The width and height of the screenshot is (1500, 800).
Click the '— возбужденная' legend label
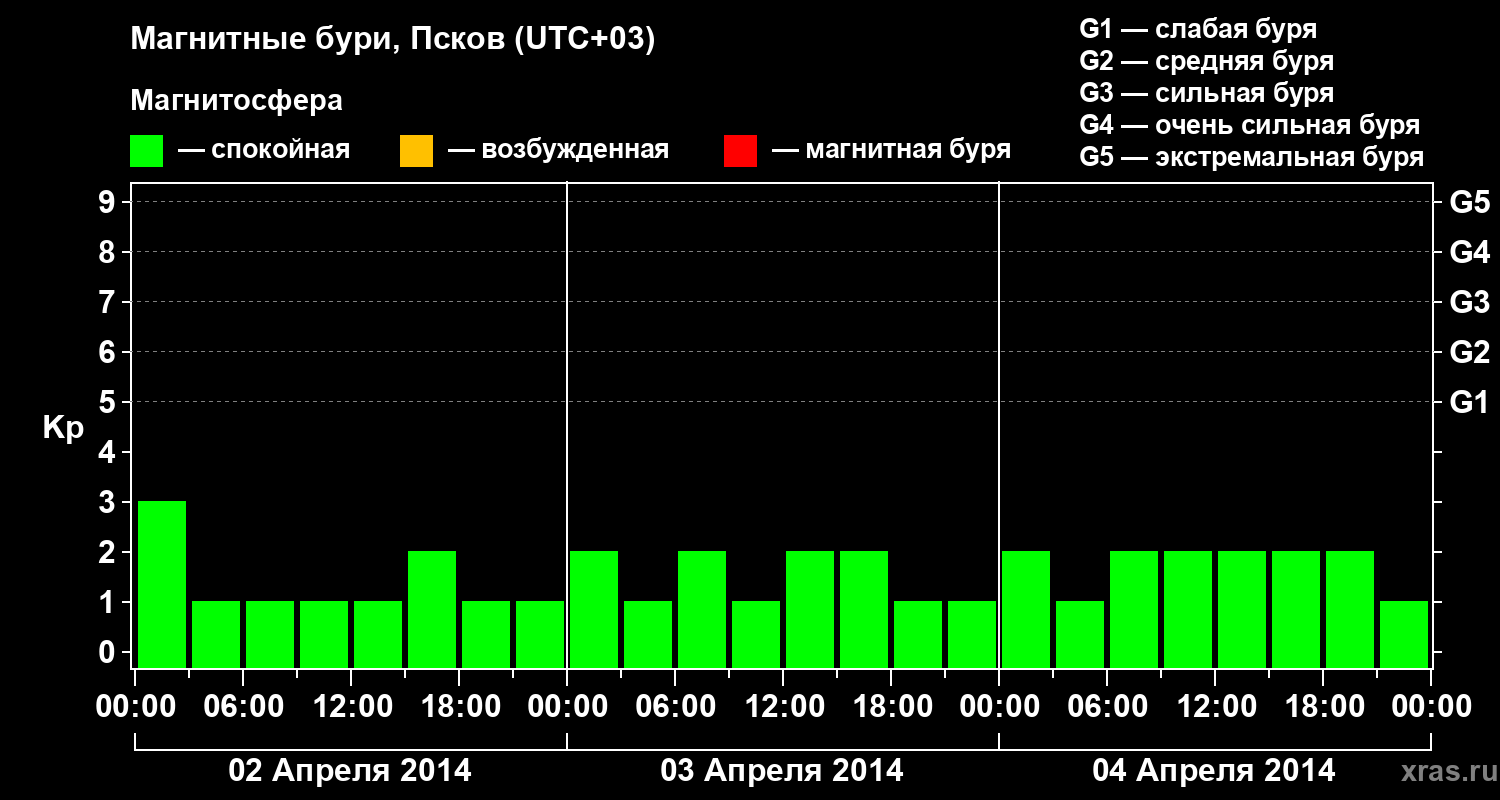click(x=558, y=151)
